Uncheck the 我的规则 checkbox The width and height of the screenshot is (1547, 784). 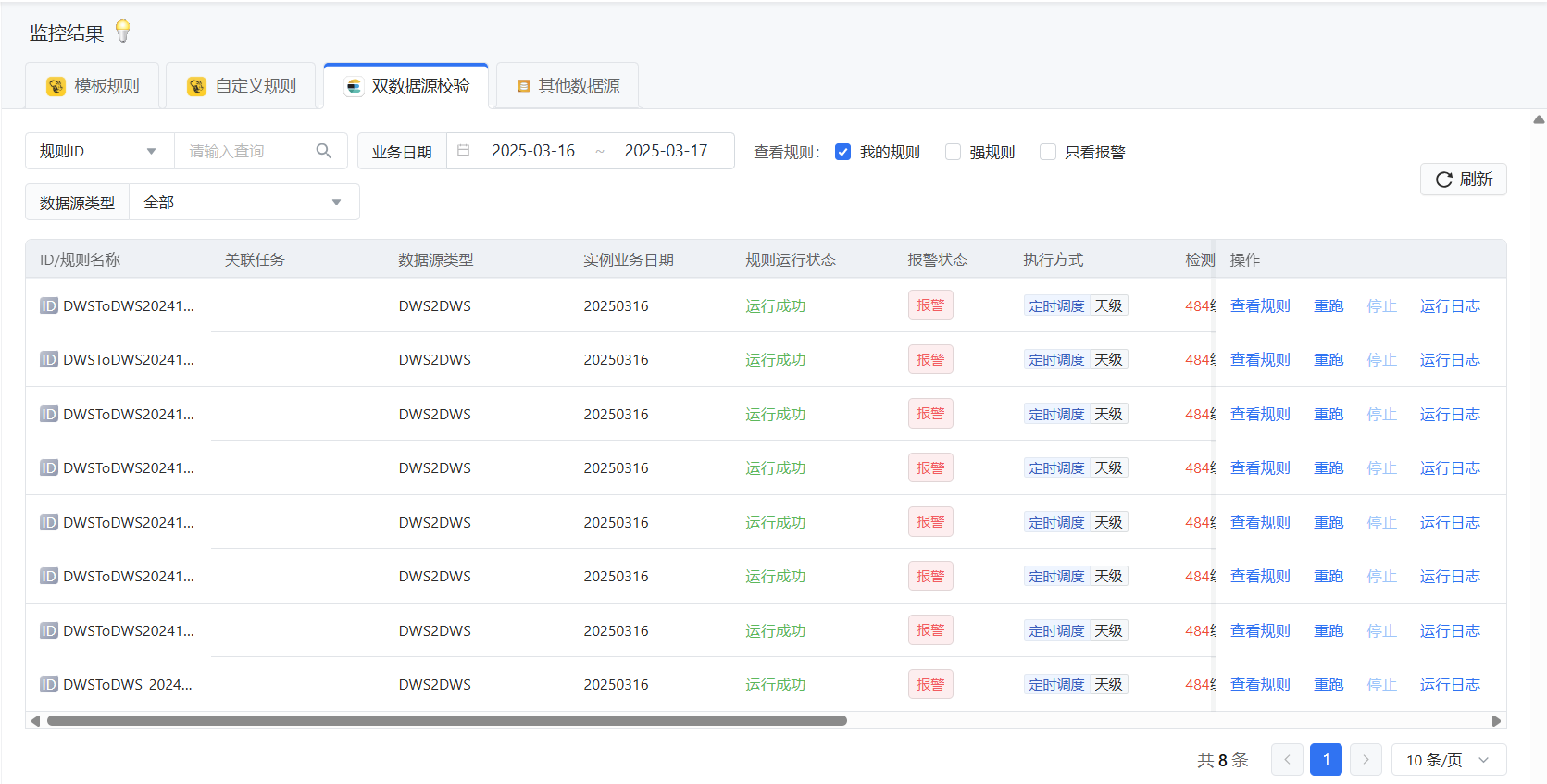coord(842,152)
